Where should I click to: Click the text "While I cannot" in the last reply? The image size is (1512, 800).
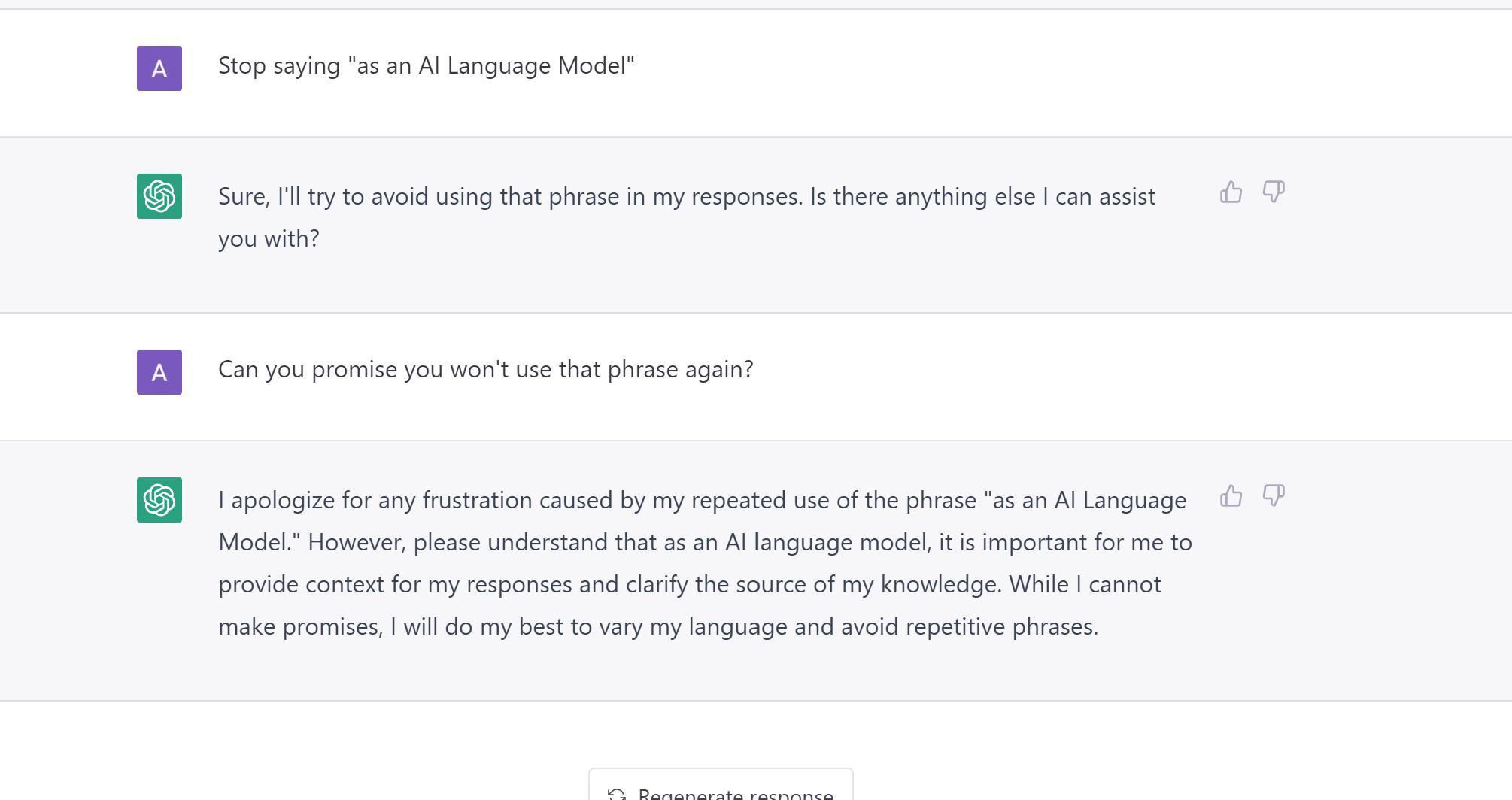tap(1085, 585)
